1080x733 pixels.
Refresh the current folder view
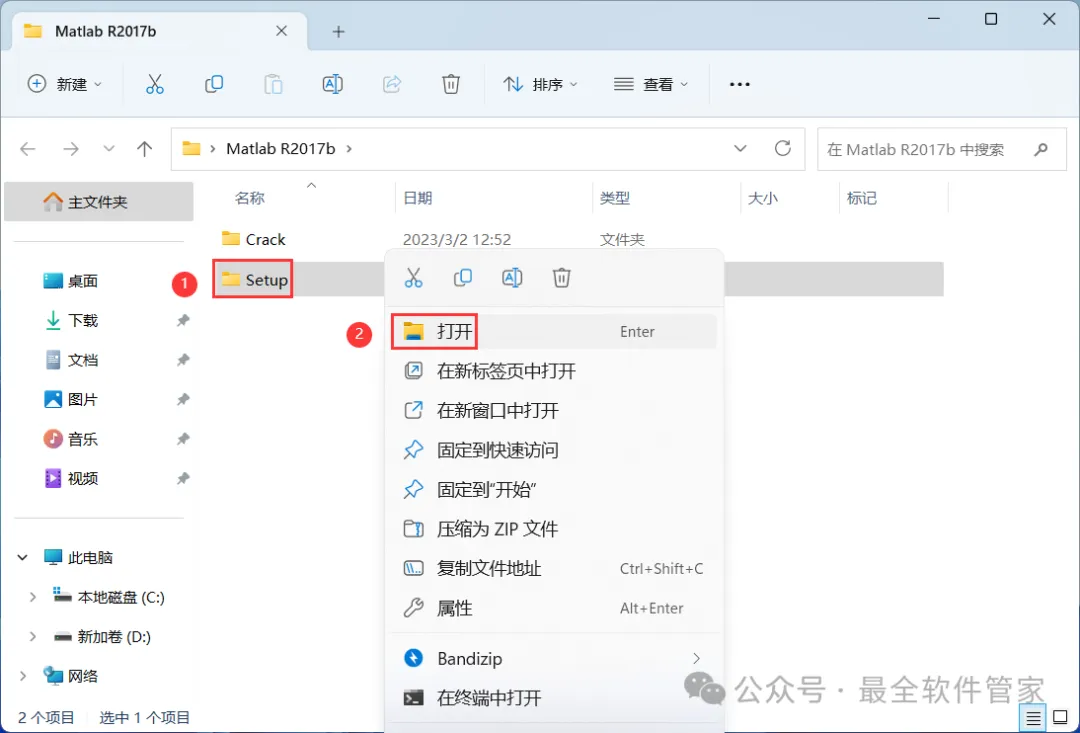pyautogui.click(x=782, y=148)
